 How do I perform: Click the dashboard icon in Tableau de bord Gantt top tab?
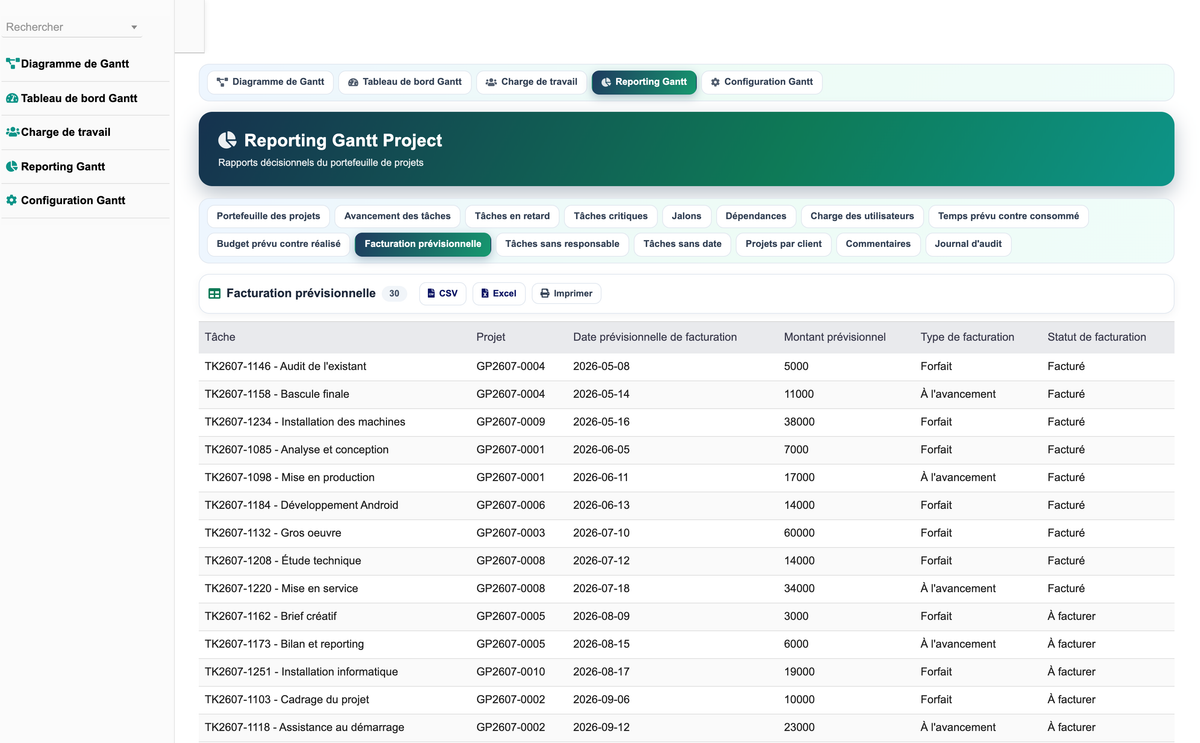(x=353, y=82)
